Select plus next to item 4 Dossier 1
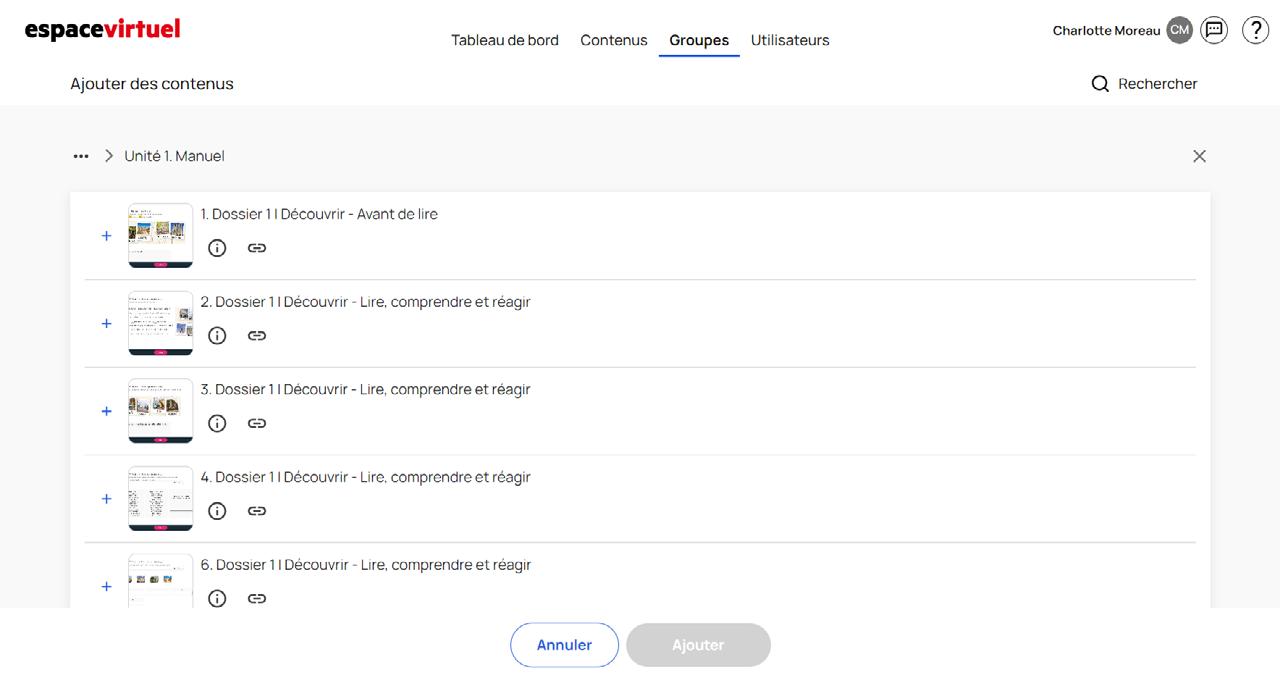The image size is (1280, 678). tap(107, 499)
